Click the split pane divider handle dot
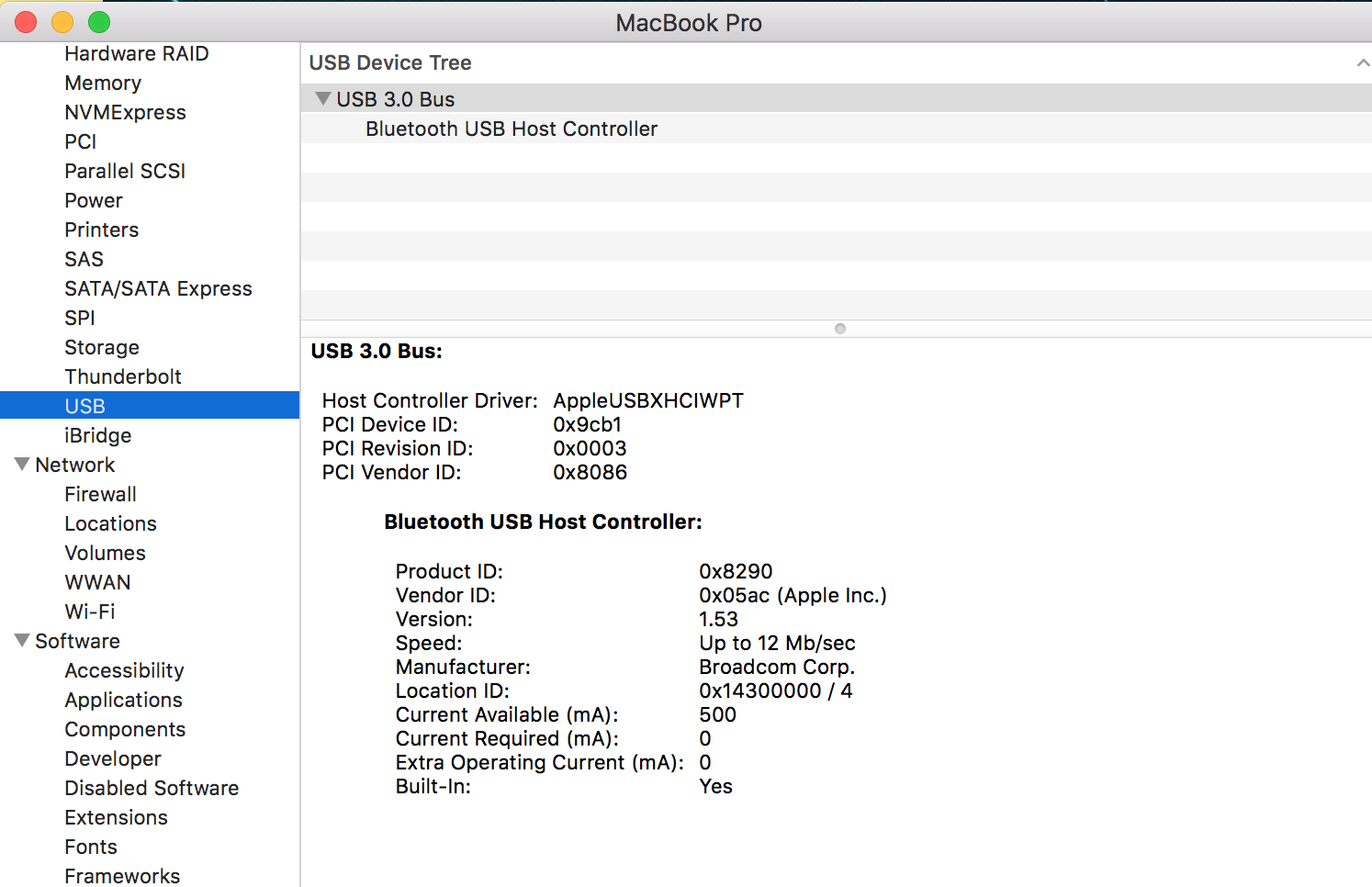This screenshot has height=887, width=1372. [839, 329]
